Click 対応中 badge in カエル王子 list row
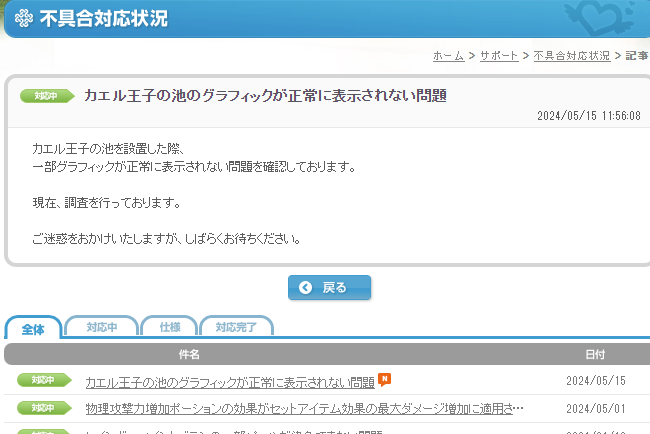 [x=44, y=380]
